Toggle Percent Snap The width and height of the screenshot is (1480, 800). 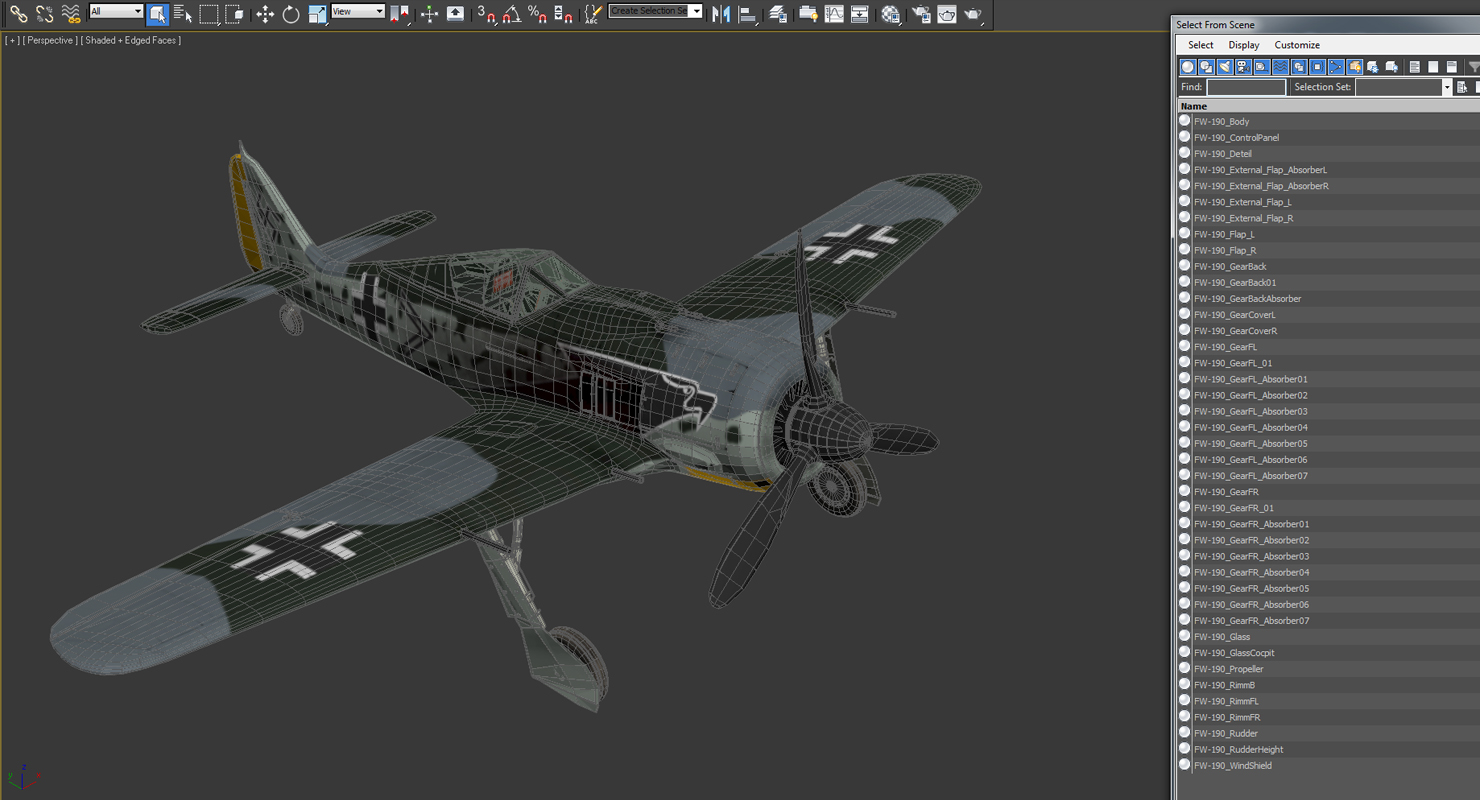[537, 14]
